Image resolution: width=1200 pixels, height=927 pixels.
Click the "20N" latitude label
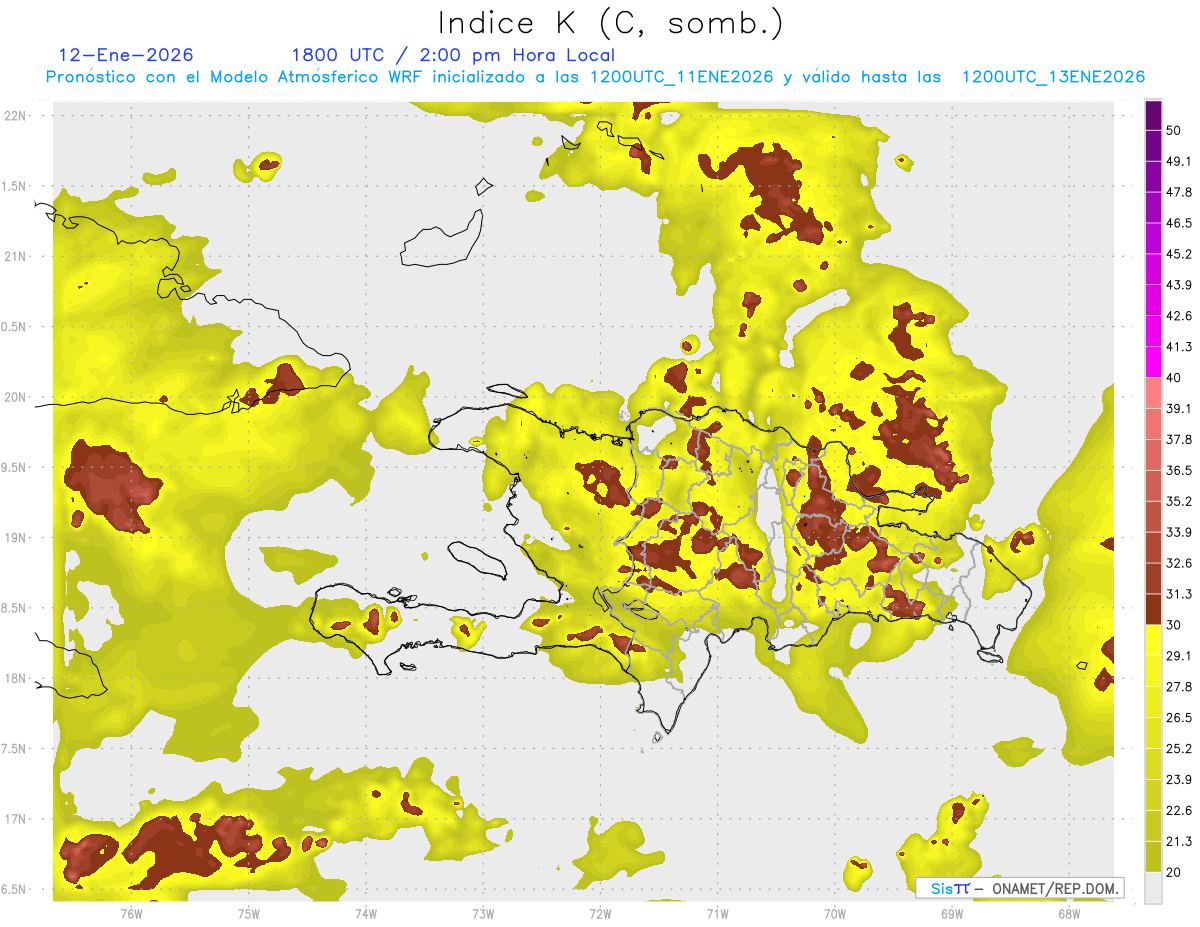16,397
